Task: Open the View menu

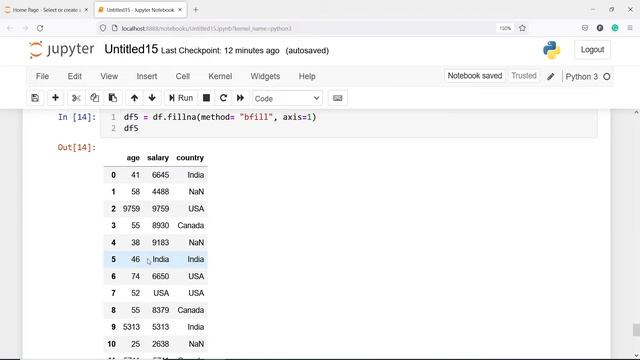Action: [109, 76]
